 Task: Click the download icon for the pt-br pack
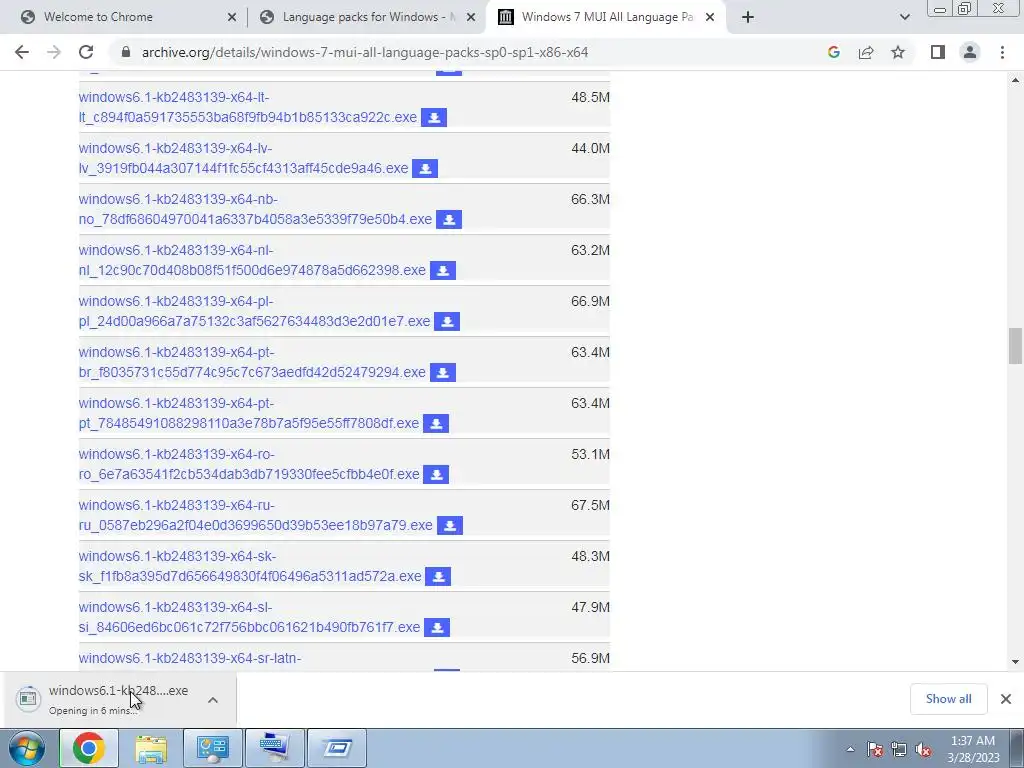click(443, 372)
